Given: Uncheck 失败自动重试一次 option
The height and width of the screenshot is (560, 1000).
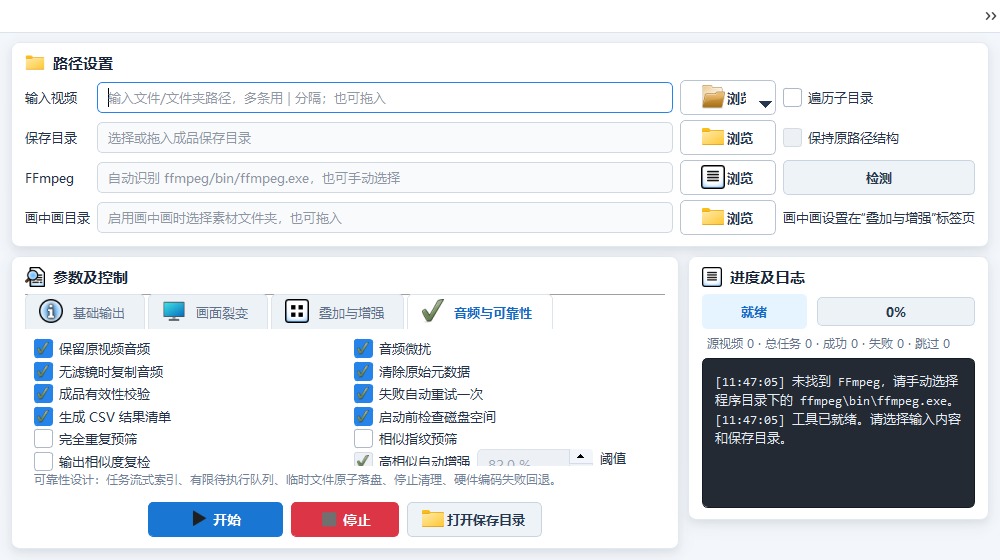Looking at the screenshot, I should click(363, 394).
